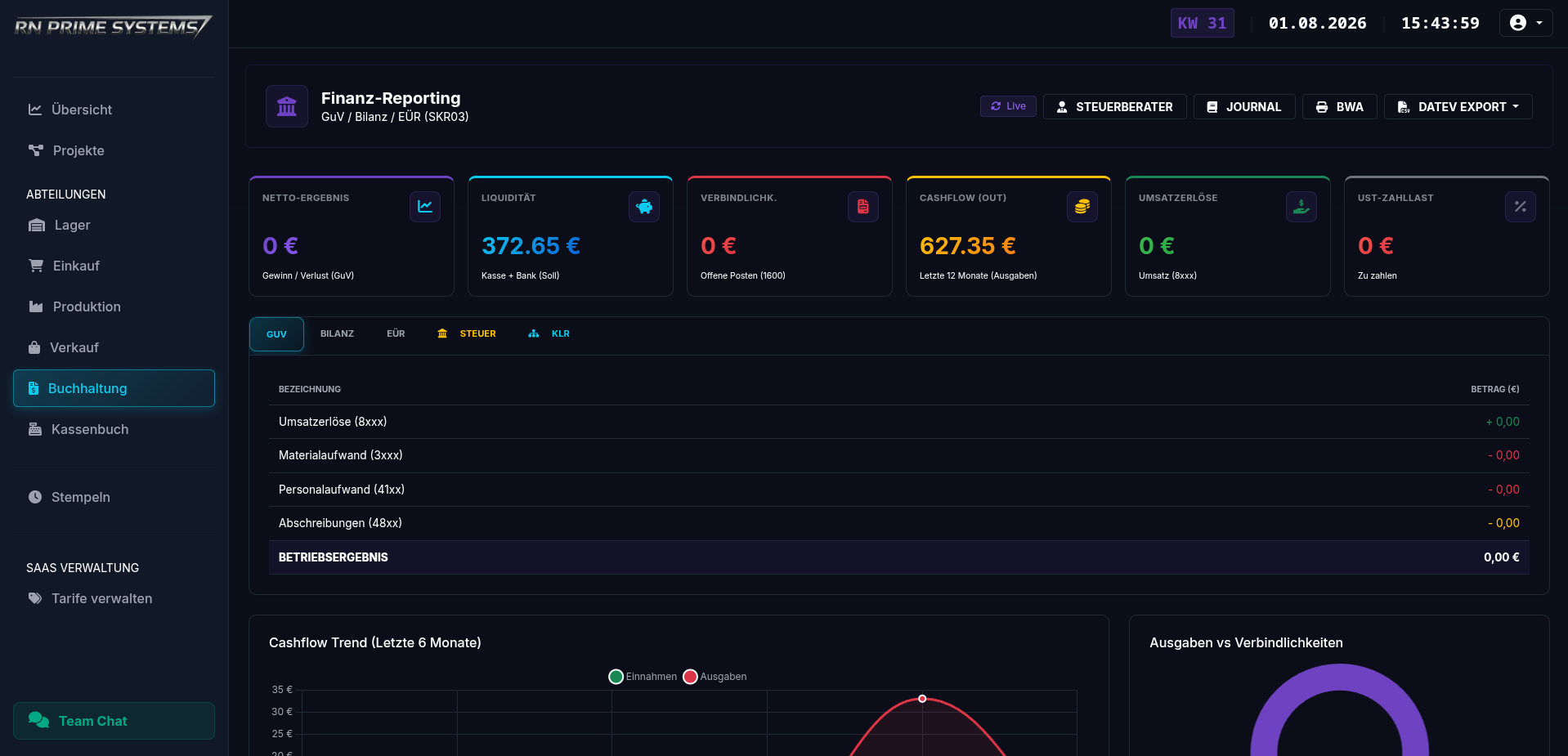Expand the DATEV Export dropdown arrow
This screenshot has width=1568, height=756.
[x=1516, y=107]
